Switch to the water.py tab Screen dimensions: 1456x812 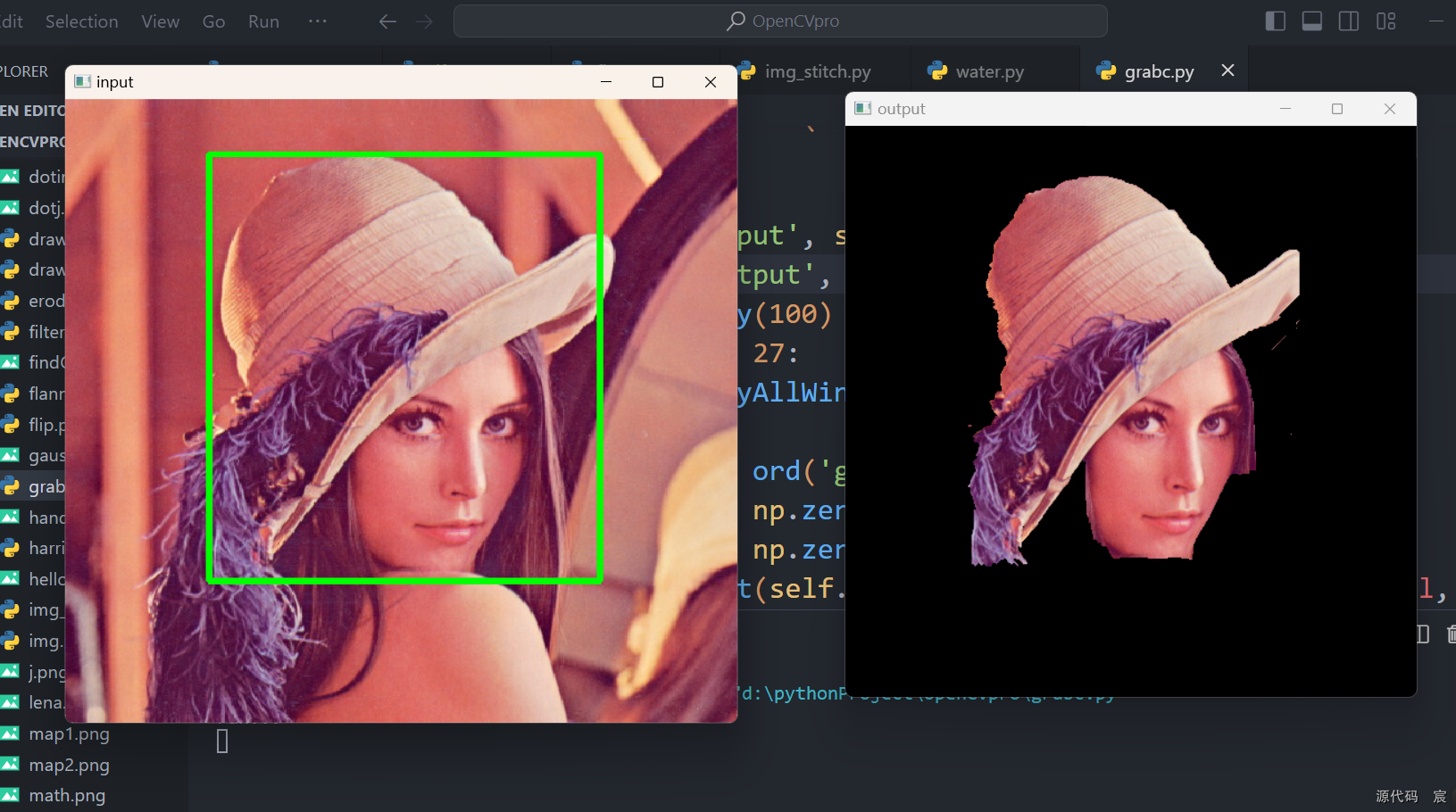[x=989, y=71]
